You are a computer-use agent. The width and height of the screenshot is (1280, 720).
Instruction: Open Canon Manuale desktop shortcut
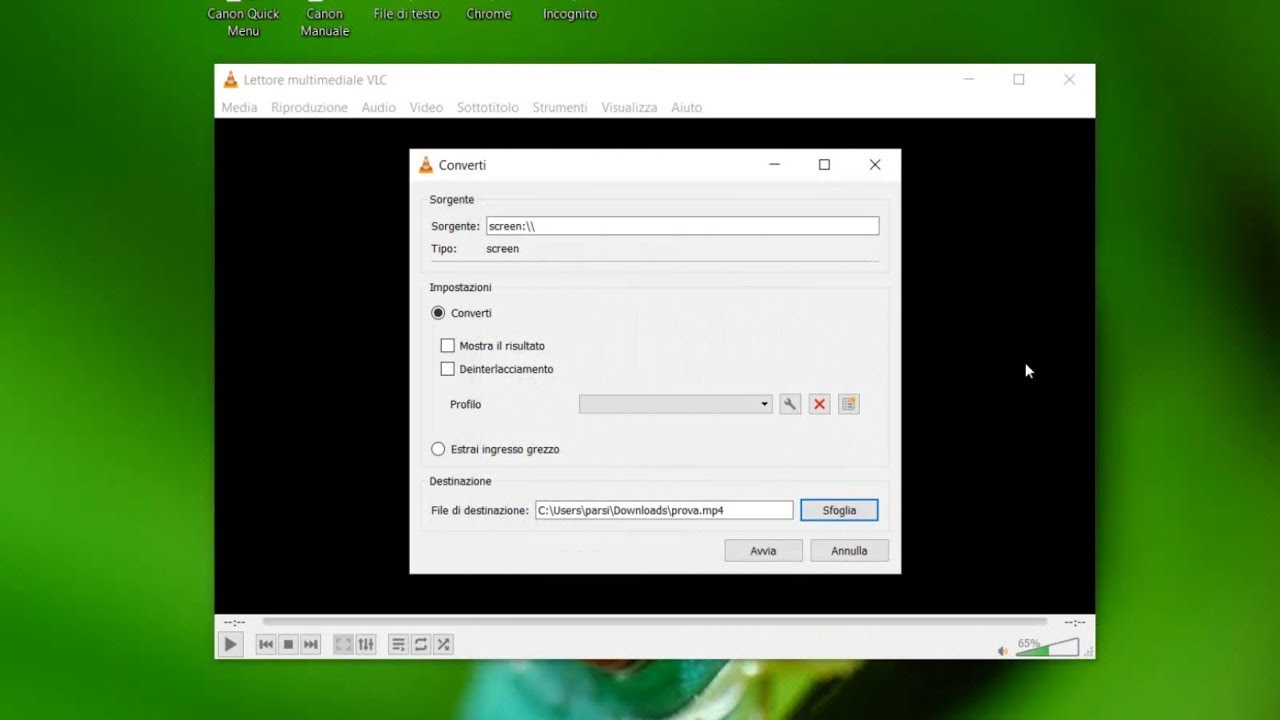(325, 19)
